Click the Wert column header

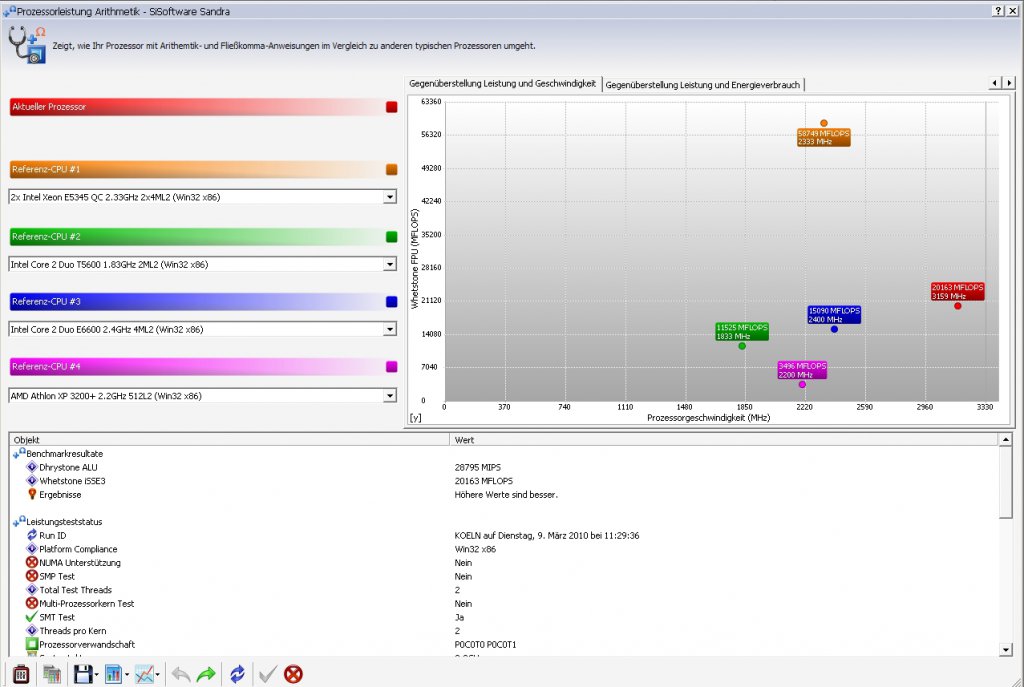[x=724, y=439]
